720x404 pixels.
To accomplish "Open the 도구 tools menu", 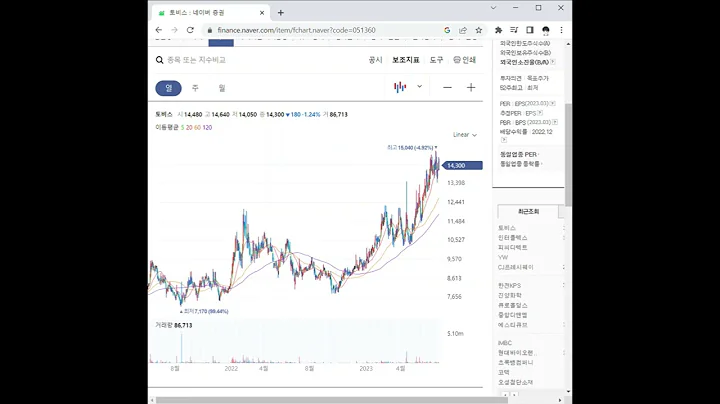I will tap(436, 60).
